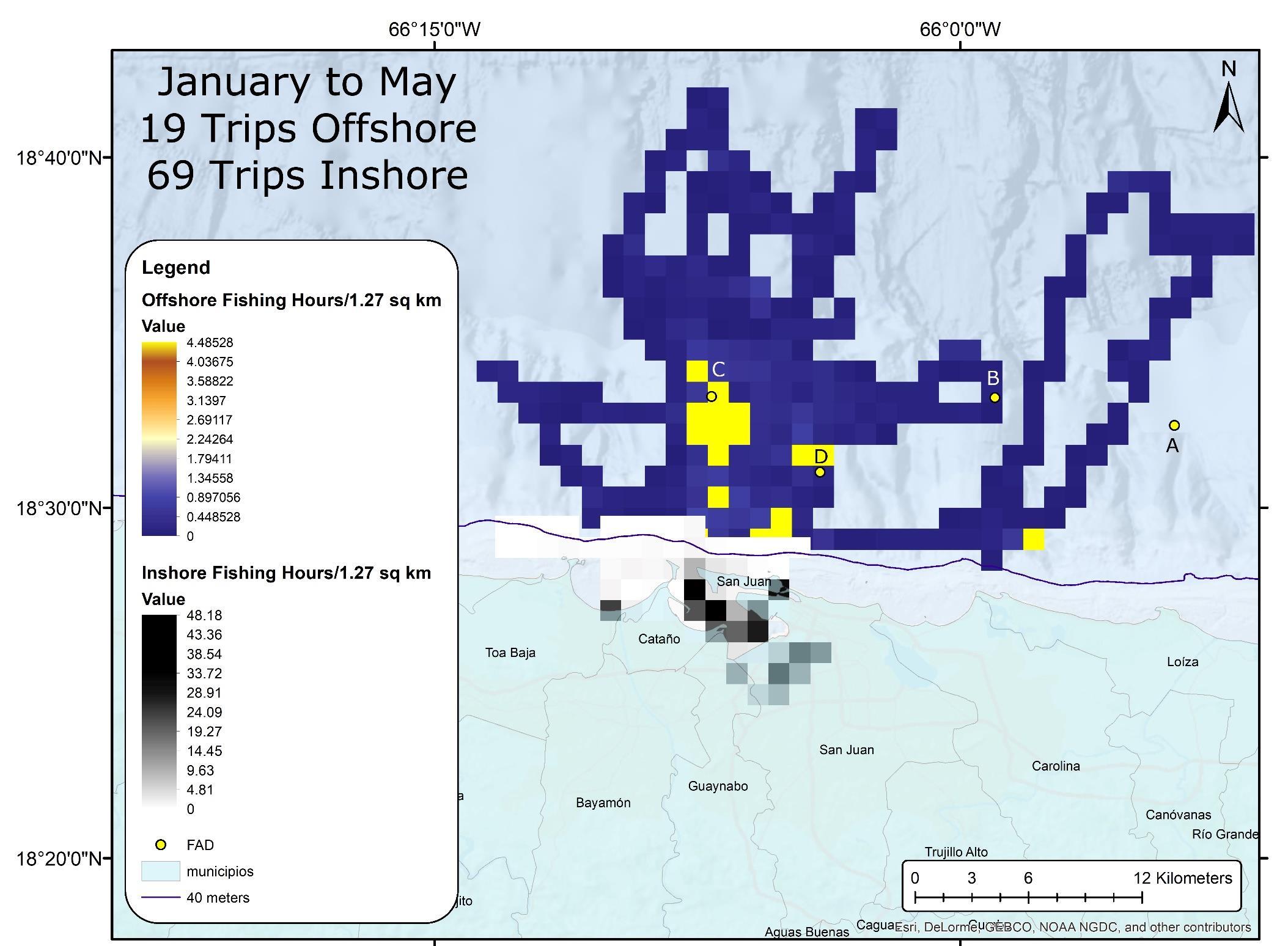1288x946 pixels.
Task: Click the FAD marker labeled C
Action: 712,397
